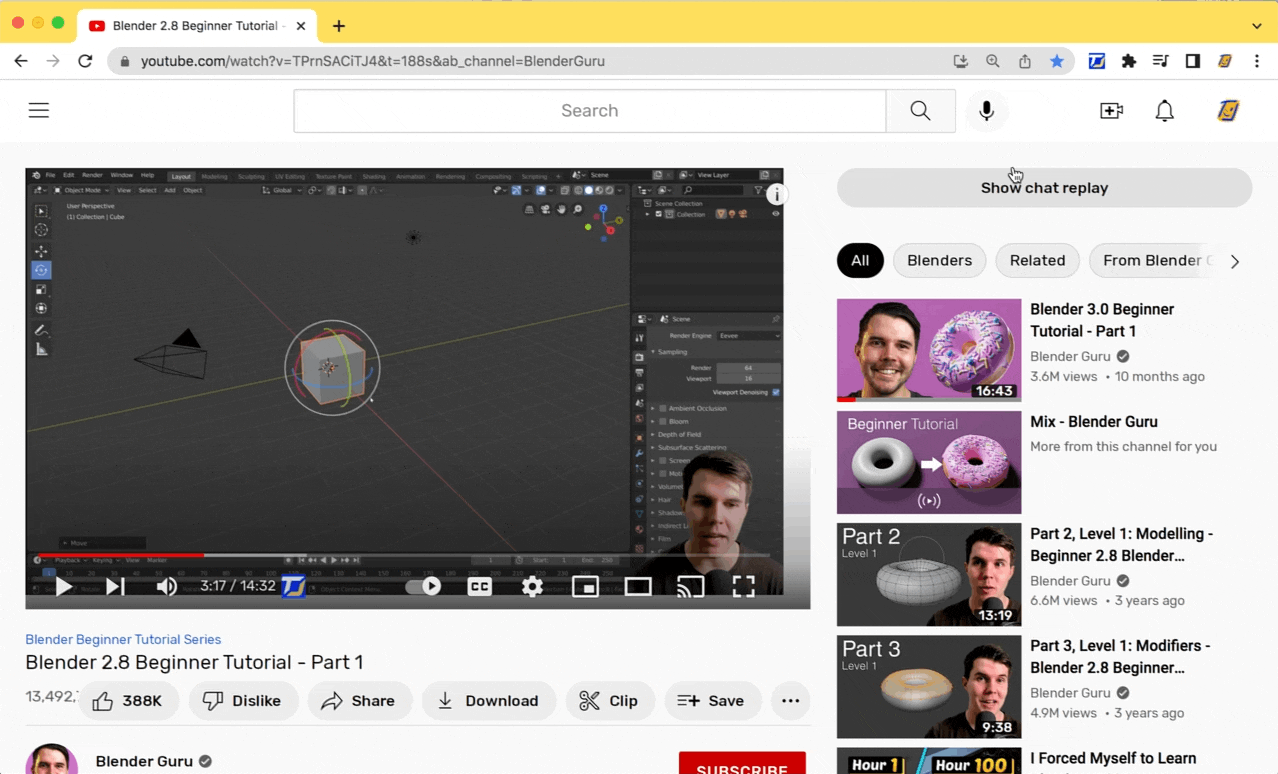
Task: Select the All filter chip
Action: (x=860, y=260)
